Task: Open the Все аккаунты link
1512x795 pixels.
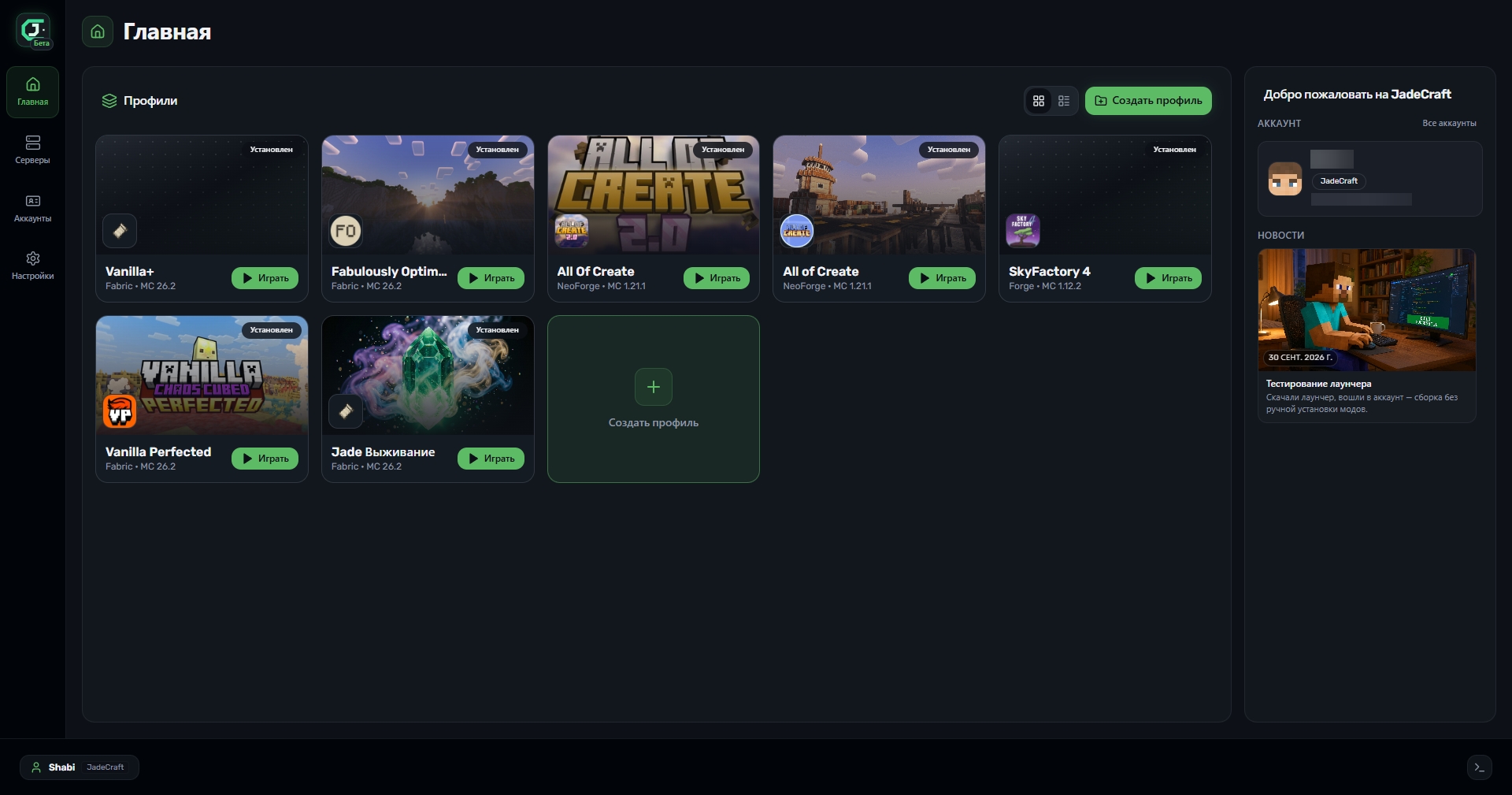Action: pos(1449,124)
